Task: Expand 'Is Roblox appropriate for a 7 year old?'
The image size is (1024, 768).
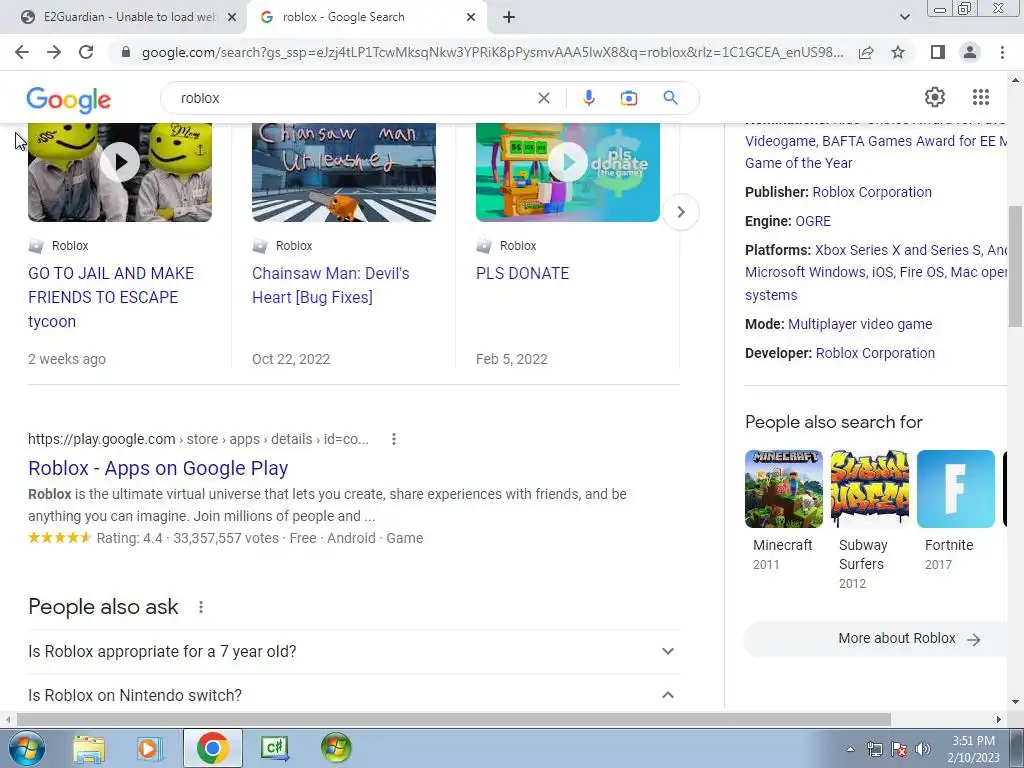Action: (354, 651)
